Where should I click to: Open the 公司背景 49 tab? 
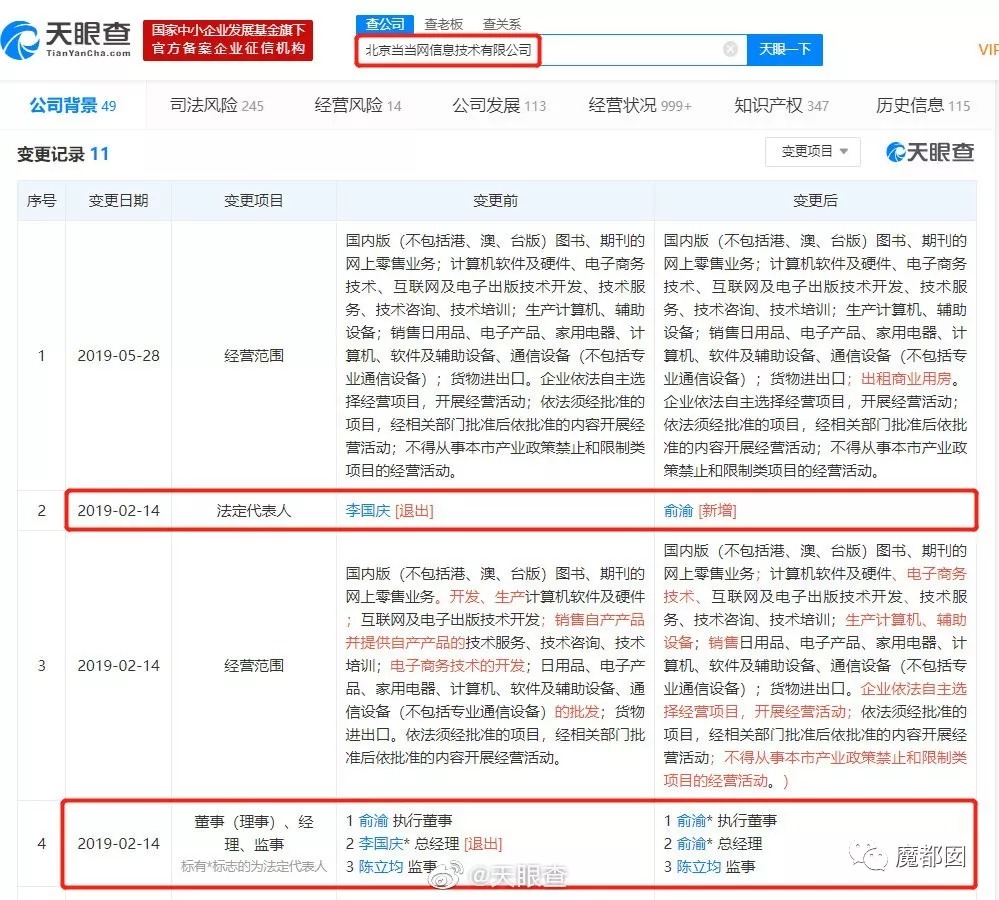pyautogui.click(x=73, y=105)
